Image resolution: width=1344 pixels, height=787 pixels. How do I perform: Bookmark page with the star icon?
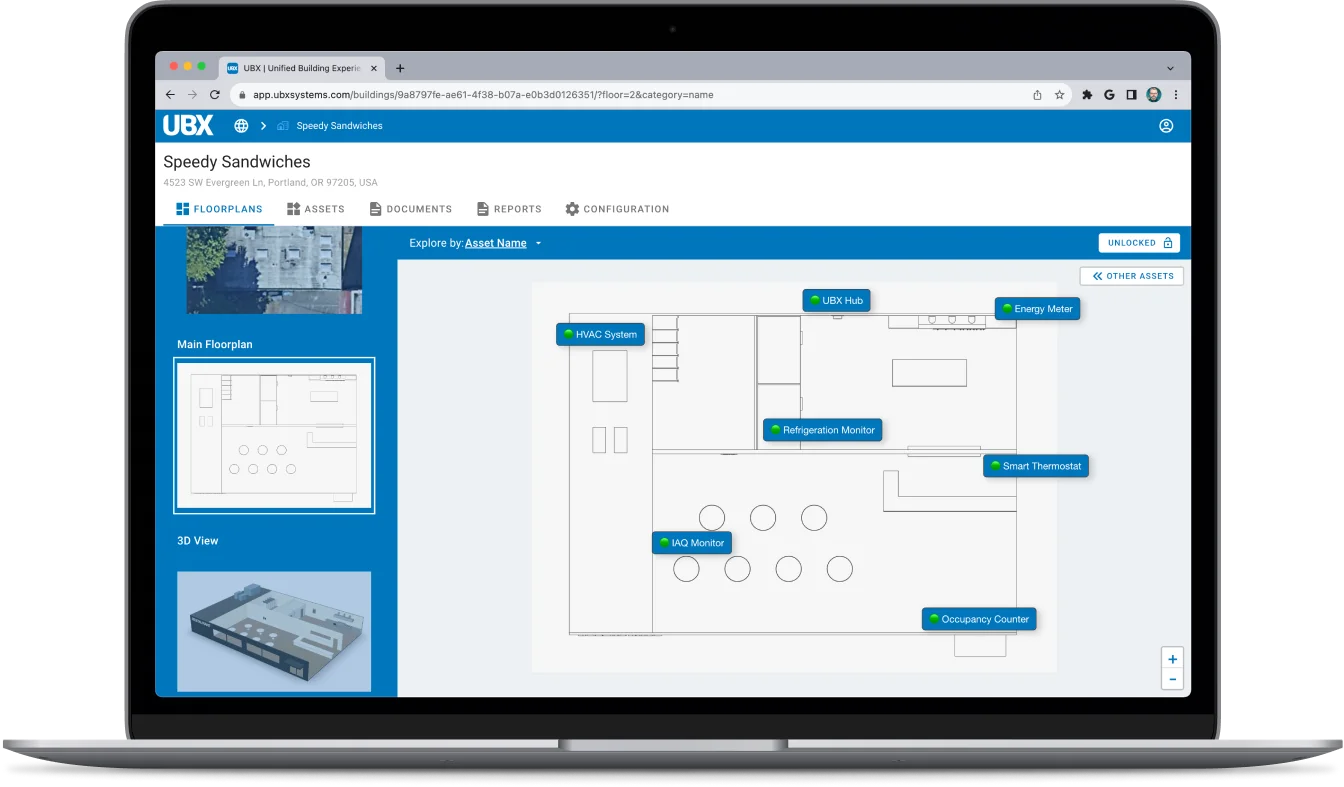[1060, 95]
